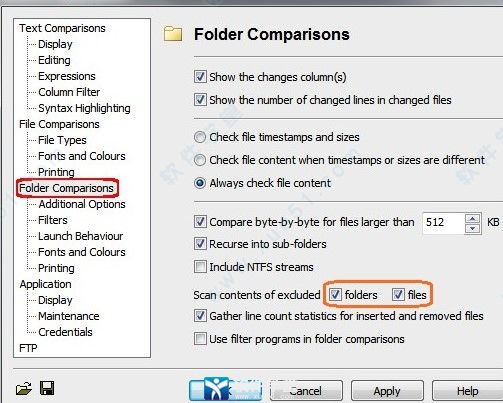Viewport: 503px width, 403px height.
Task: Increase the KB value with the up arrow
Action: pyautogui.click(x=472, y=219)
